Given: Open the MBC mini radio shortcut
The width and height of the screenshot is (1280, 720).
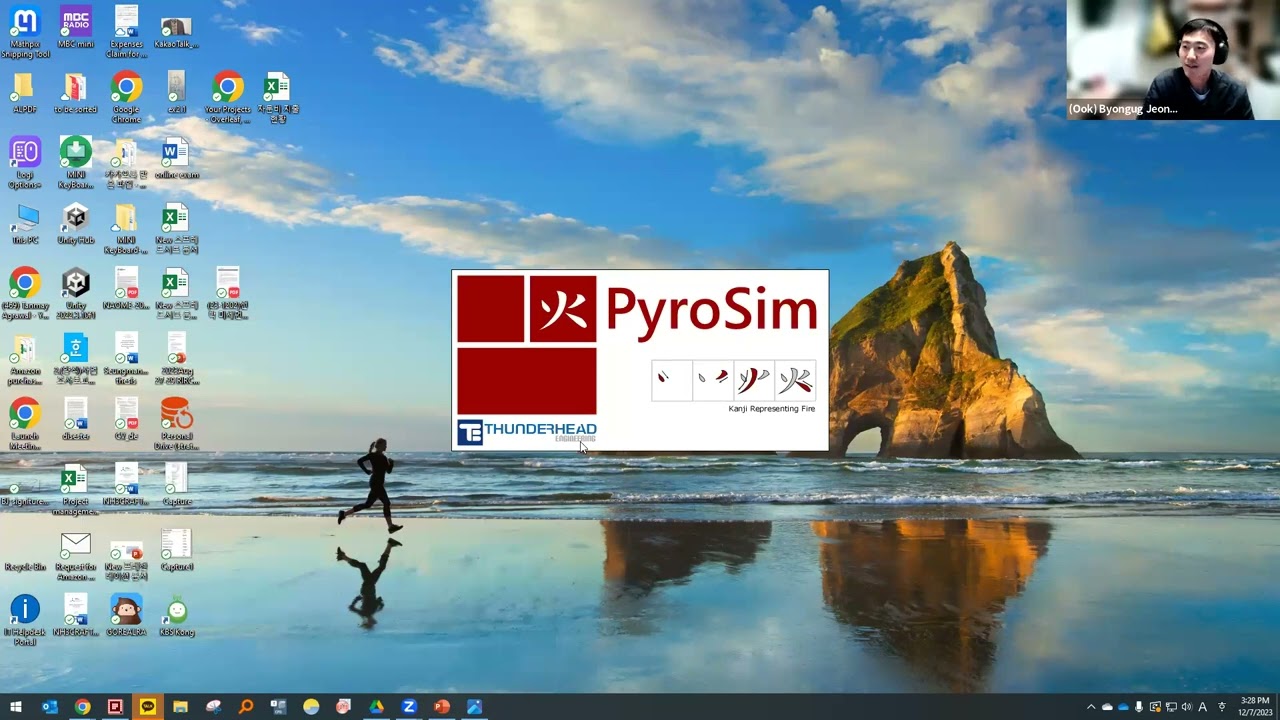Looking at the screenshot, I should click(76, 27).
